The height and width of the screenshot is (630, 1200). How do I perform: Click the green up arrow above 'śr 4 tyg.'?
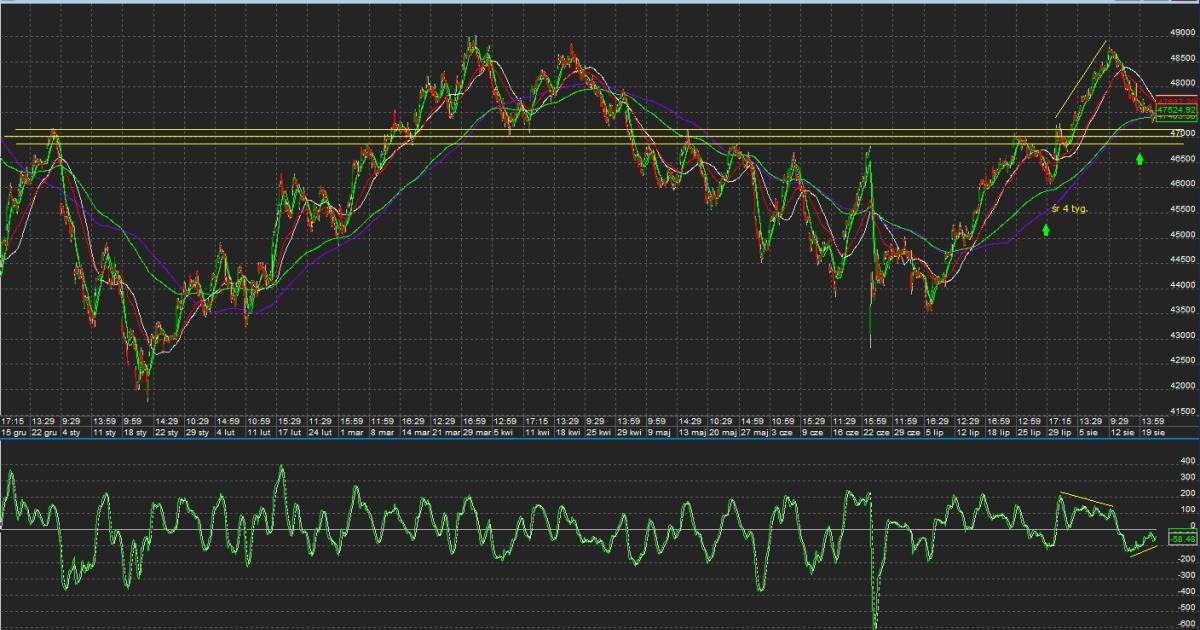click(1046, 229)
